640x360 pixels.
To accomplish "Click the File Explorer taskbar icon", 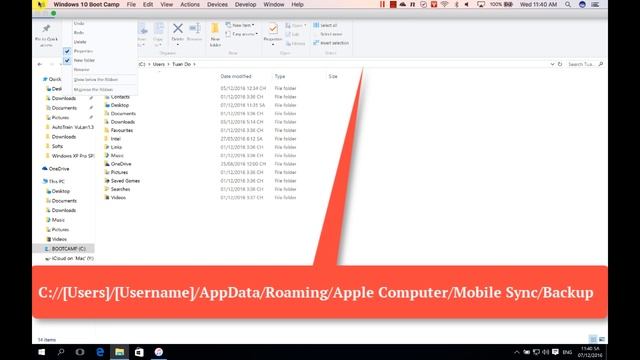I will coord(119,352).
